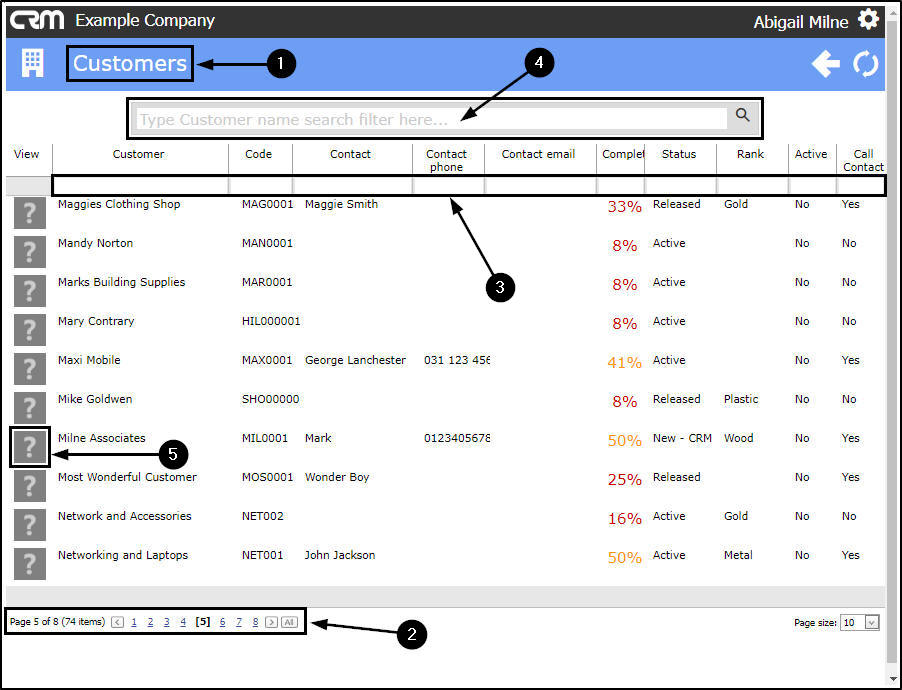
Task: Click the 41% completion value
Action: tap(624, 362)
